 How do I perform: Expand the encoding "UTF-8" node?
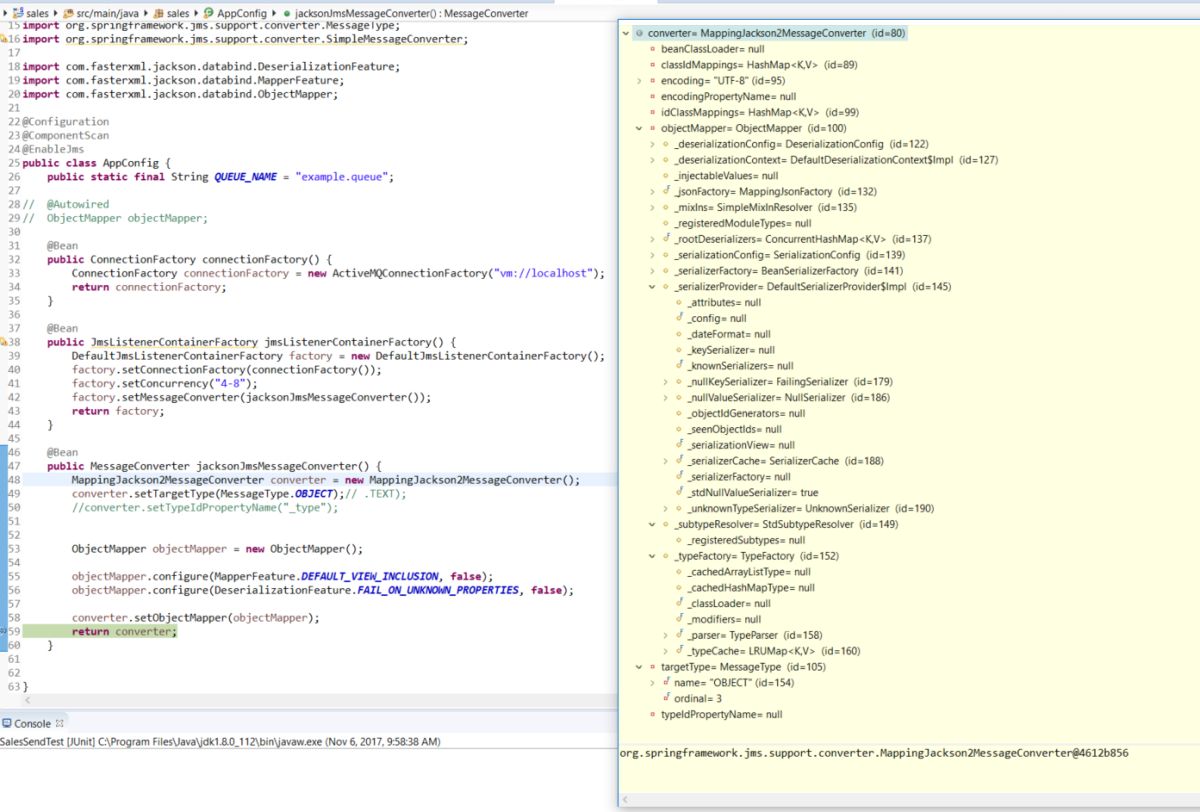(x=639, y=81)
